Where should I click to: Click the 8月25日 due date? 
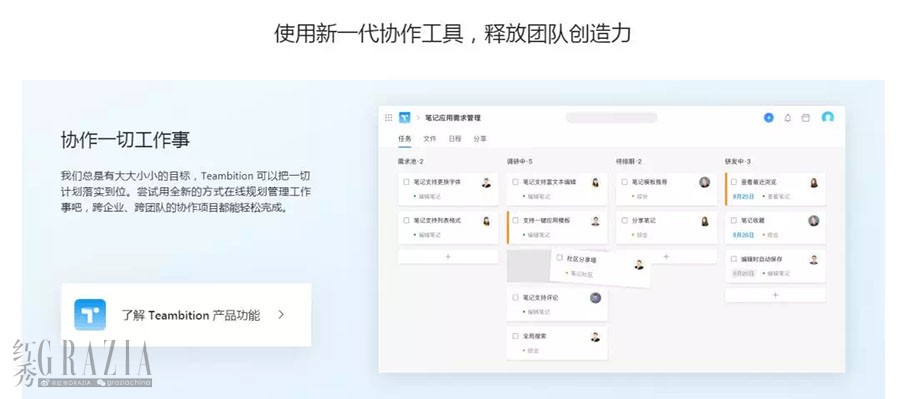click(743, 196)
